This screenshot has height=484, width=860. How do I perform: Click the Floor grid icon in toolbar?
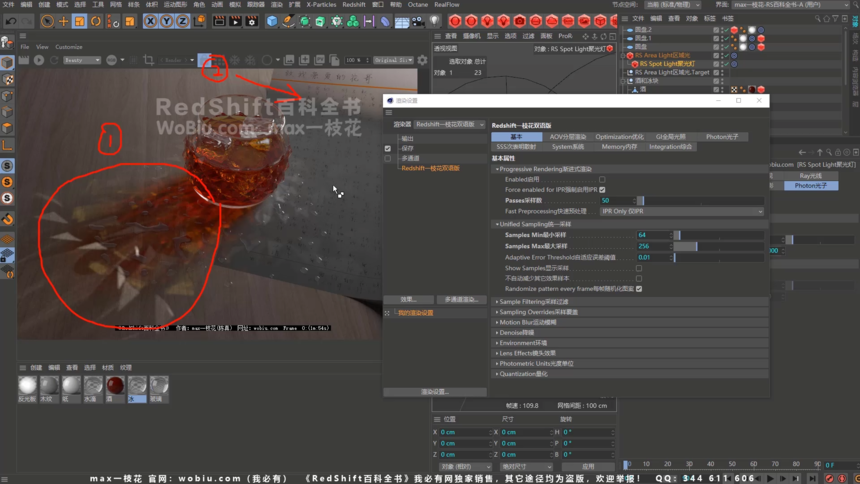pos(402,21)
